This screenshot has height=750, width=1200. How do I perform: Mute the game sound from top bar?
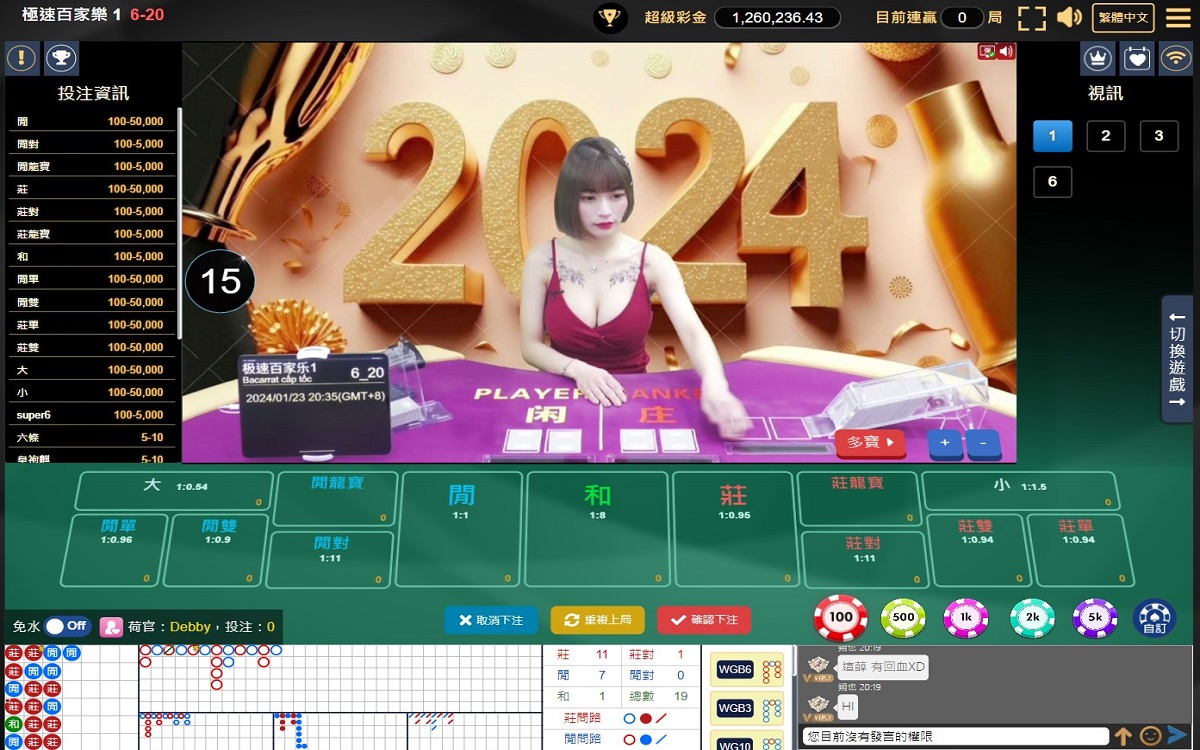click(1070, 17)
